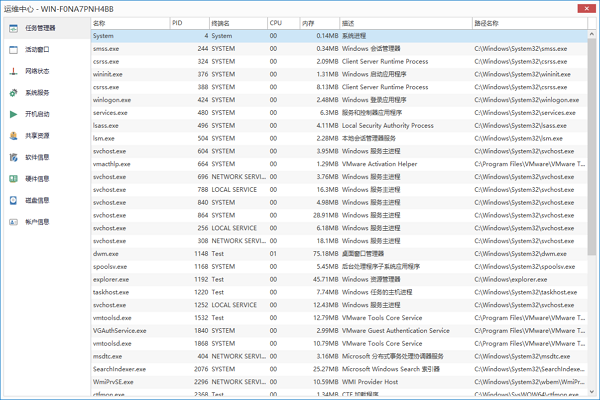Select the dwm.exe process row

(x=339, y=254)
